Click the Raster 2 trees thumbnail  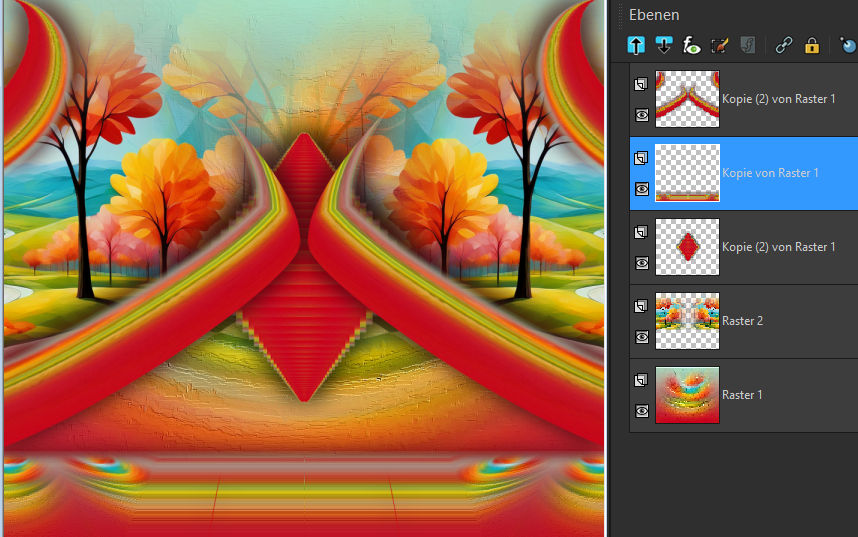tap(687, 321)
